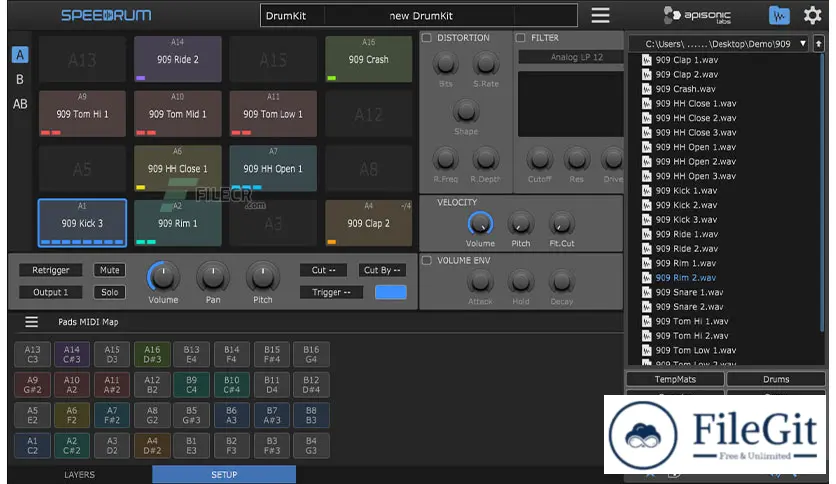This screenshot has height=484, width=836.
Task: Adjust the pad Volume knob
Action: tap(163, 277)
